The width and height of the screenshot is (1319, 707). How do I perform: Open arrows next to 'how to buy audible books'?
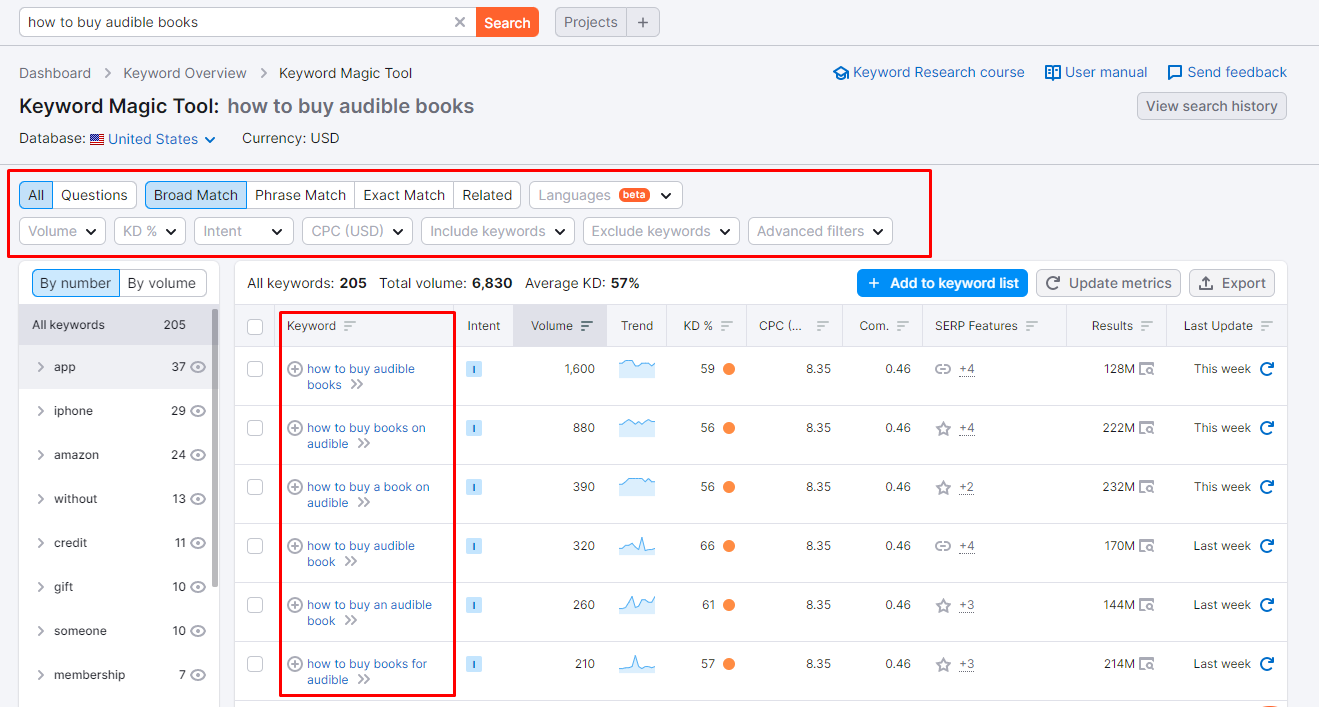pos(357,385)
